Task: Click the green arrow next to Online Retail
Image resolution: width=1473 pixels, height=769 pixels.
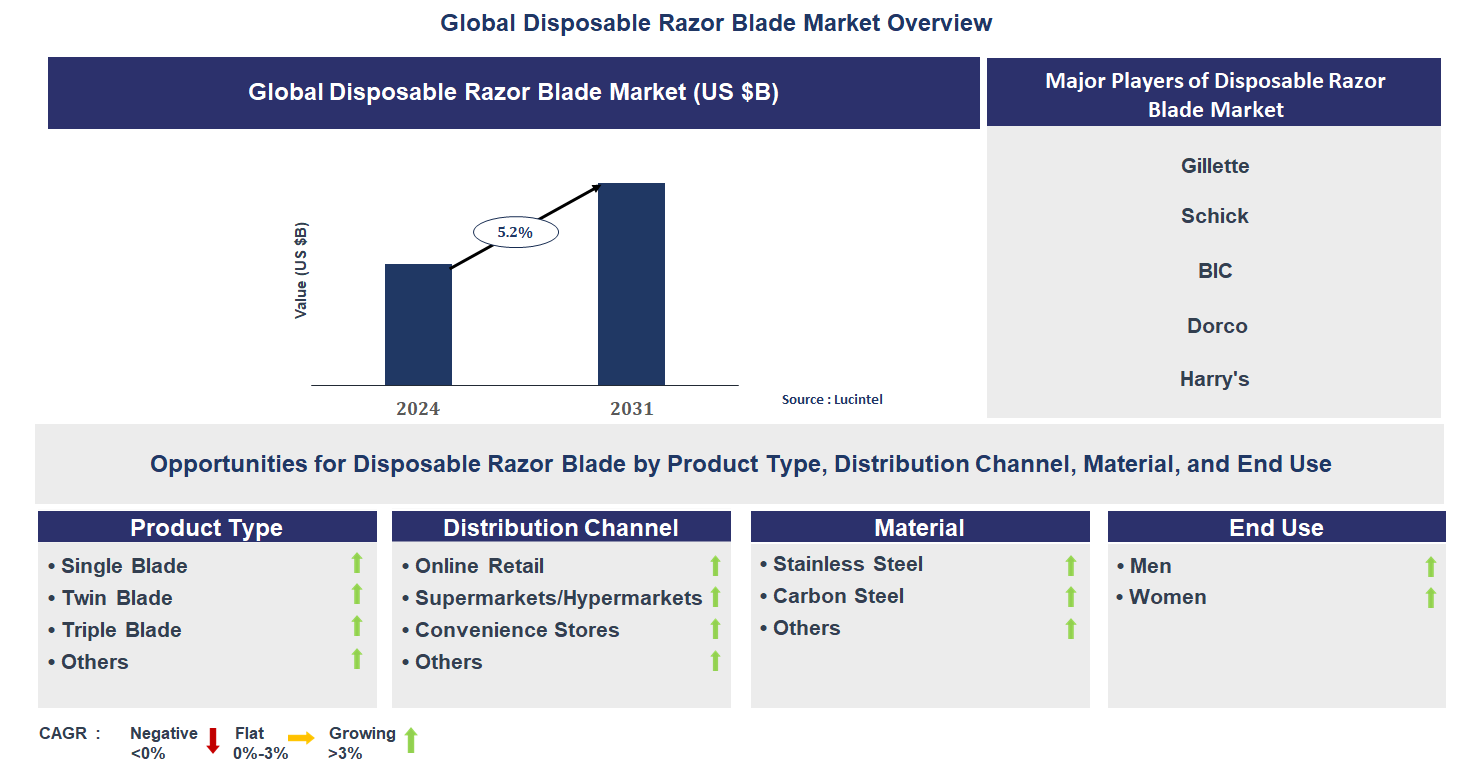Action: pos(714,565)
